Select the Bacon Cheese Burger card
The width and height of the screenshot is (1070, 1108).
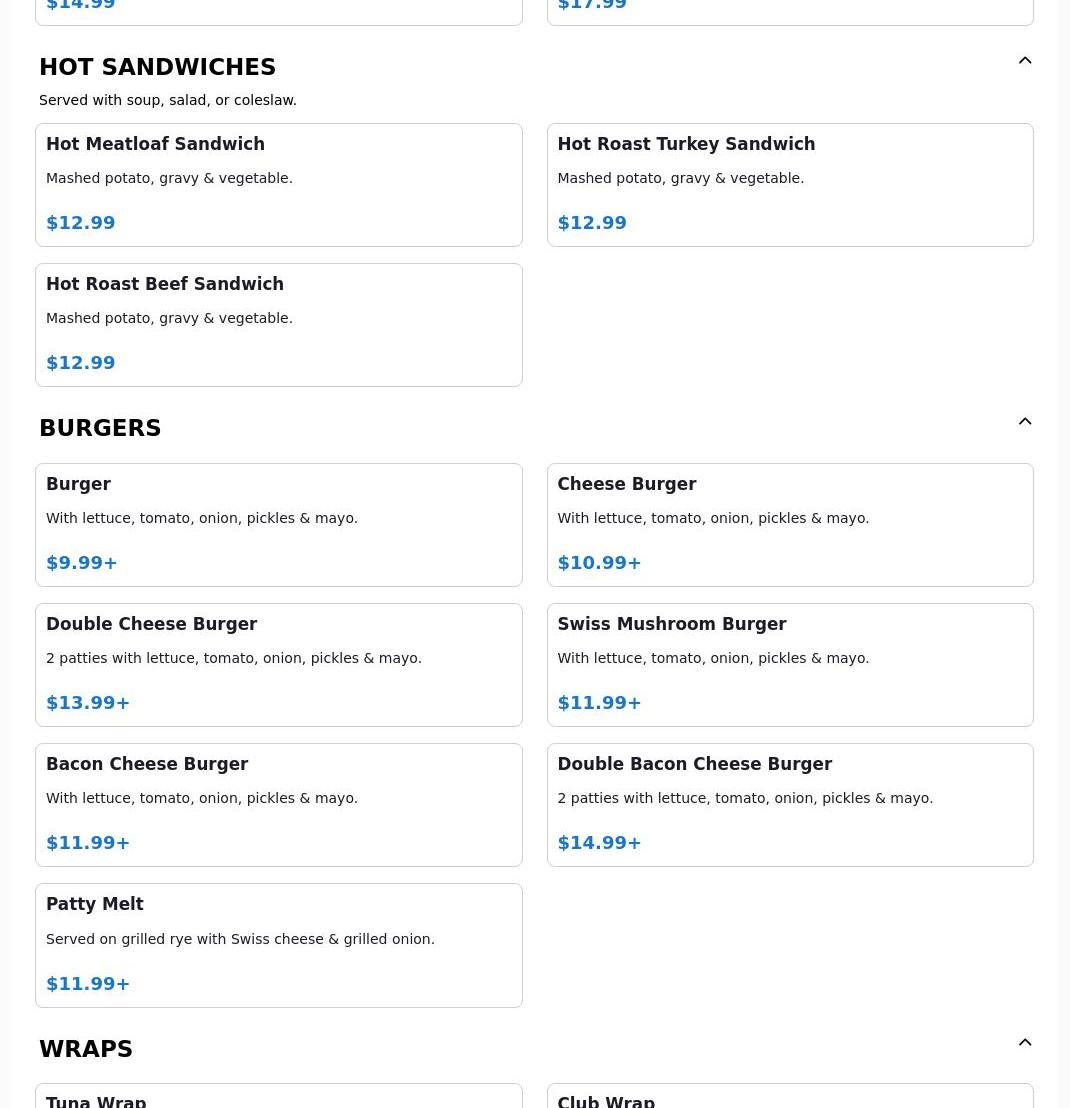[x=278, y=805]
